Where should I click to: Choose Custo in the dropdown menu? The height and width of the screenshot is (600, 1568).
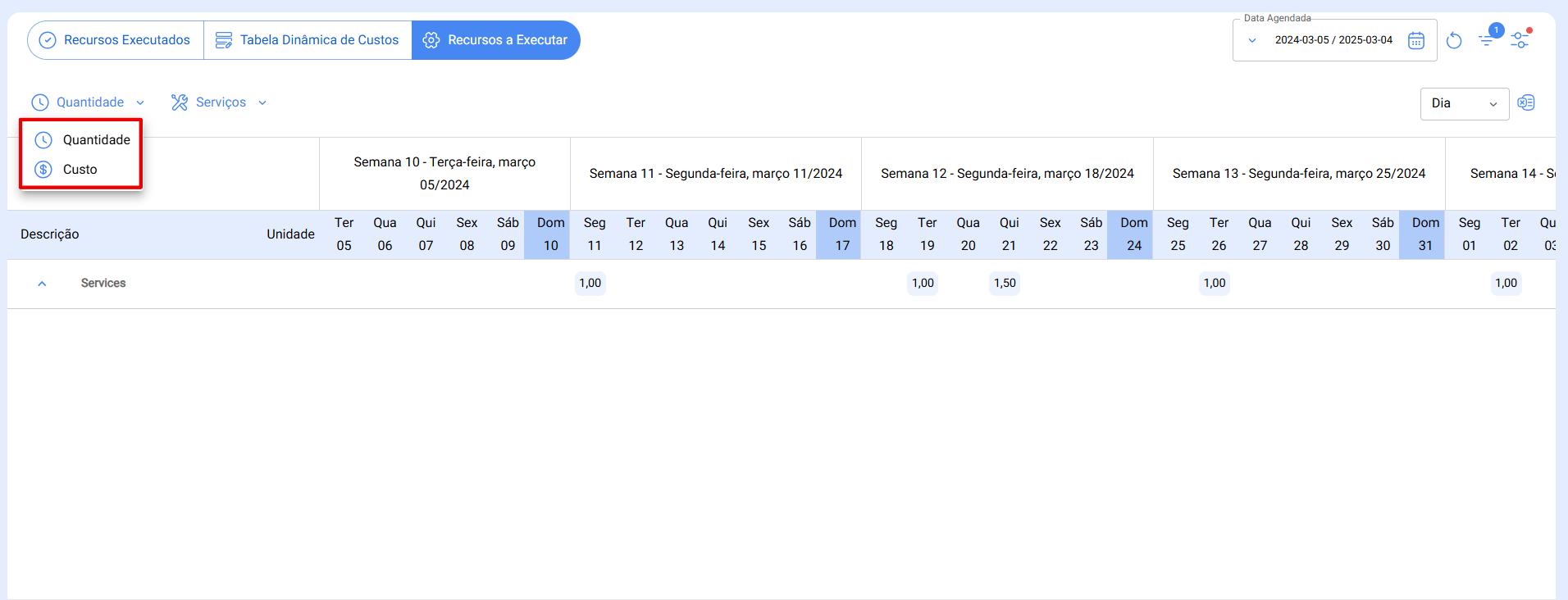point(82,170)
